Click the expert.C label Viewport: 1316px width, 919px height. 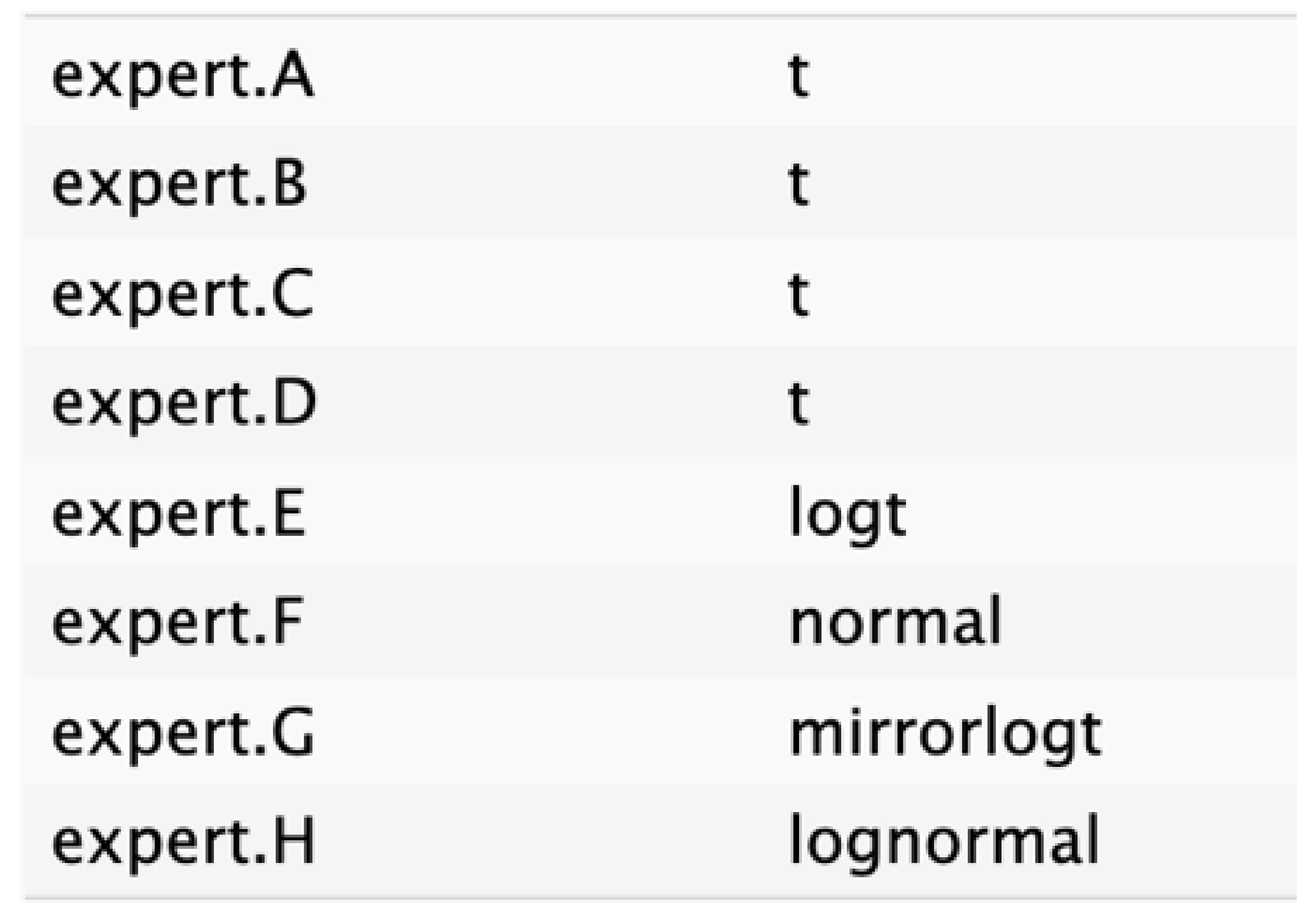182,295
